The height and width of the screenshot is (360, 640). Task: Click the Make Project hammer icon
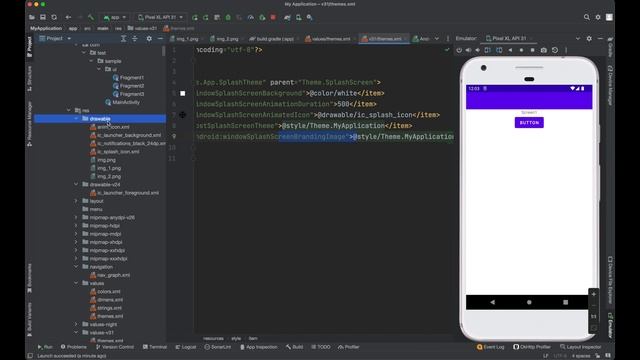tap(91, 18)
